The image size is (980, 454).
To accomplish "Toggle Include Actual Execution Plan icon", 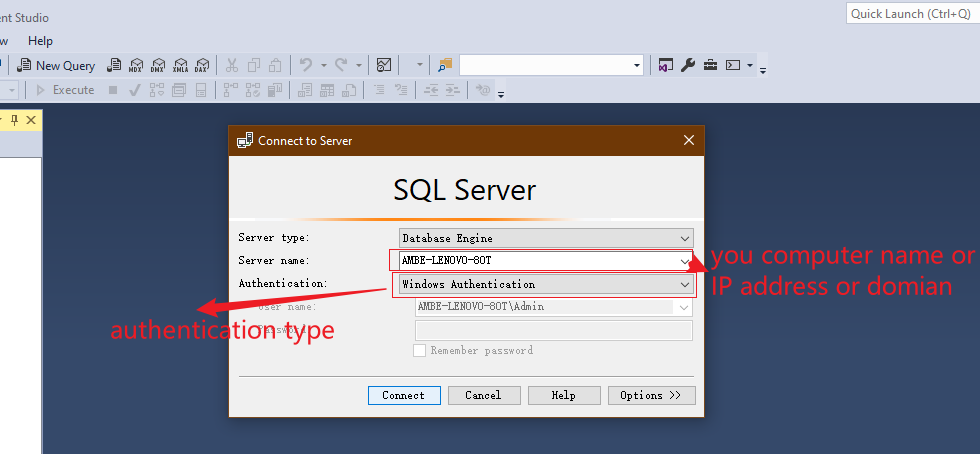I will pos(231,90).
